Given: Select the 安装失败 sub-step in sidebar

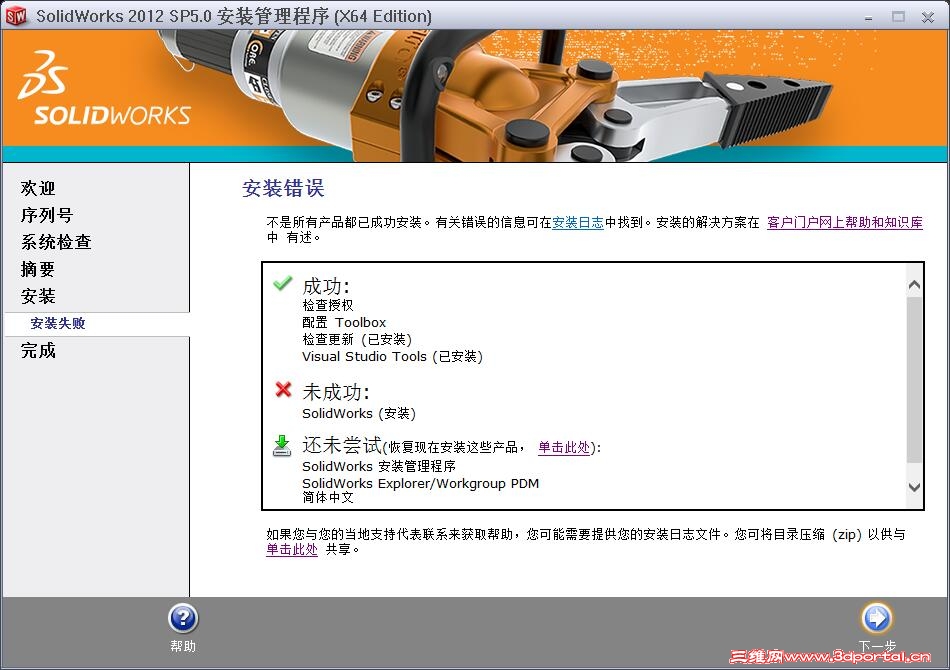Looking at the screenshot, I should pos(58,323).
